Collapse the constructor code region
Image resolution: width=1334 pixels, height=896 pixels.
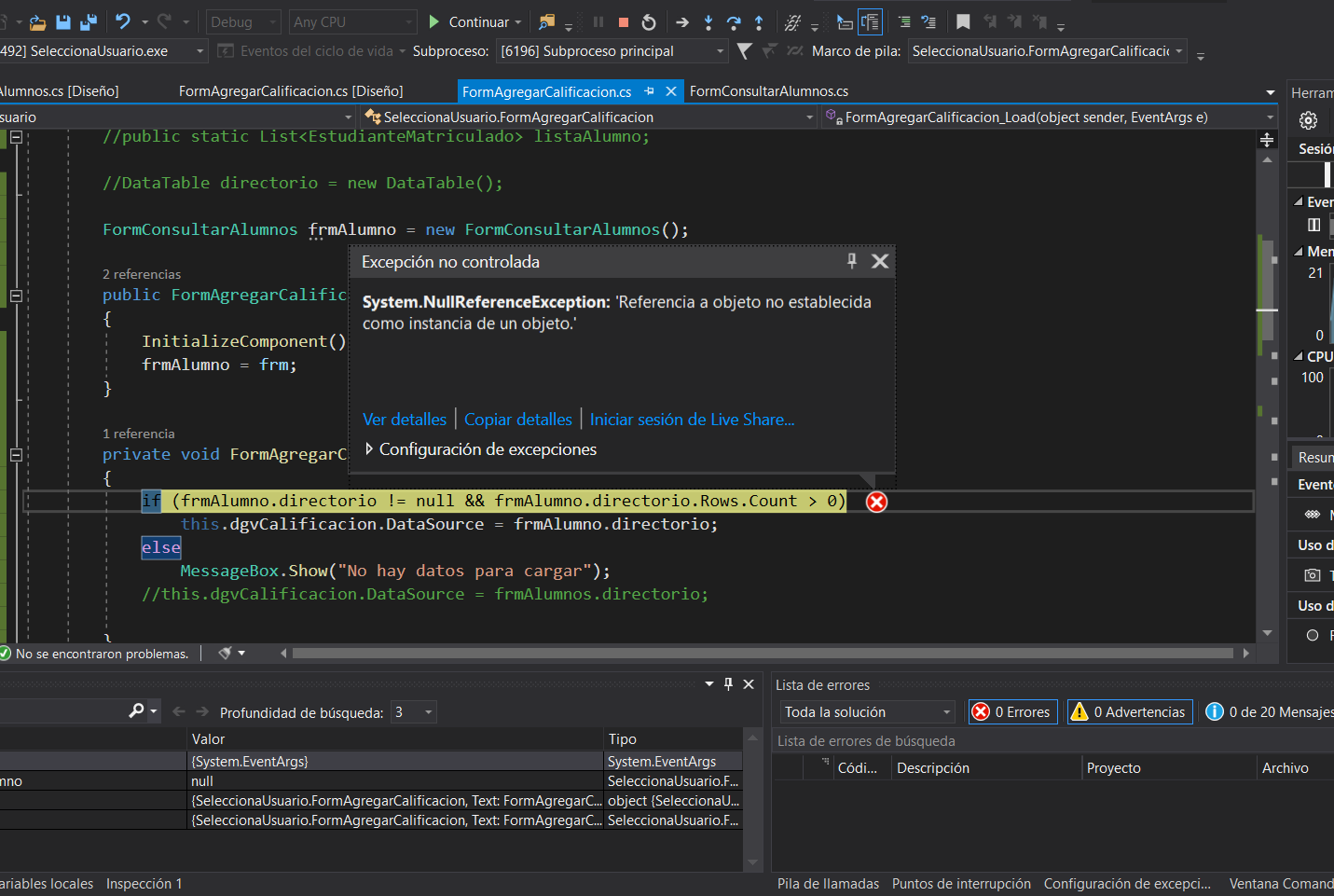coord(16,296)
